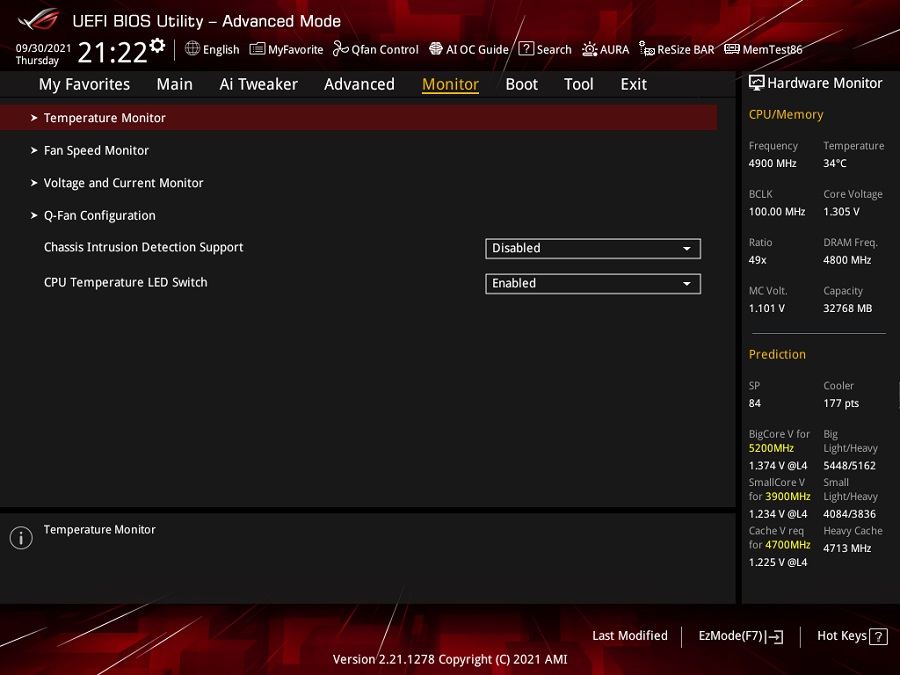Click the 34°C temperature value
The width and height of the screenshot is (900, 675).
[x=835, y=164]
